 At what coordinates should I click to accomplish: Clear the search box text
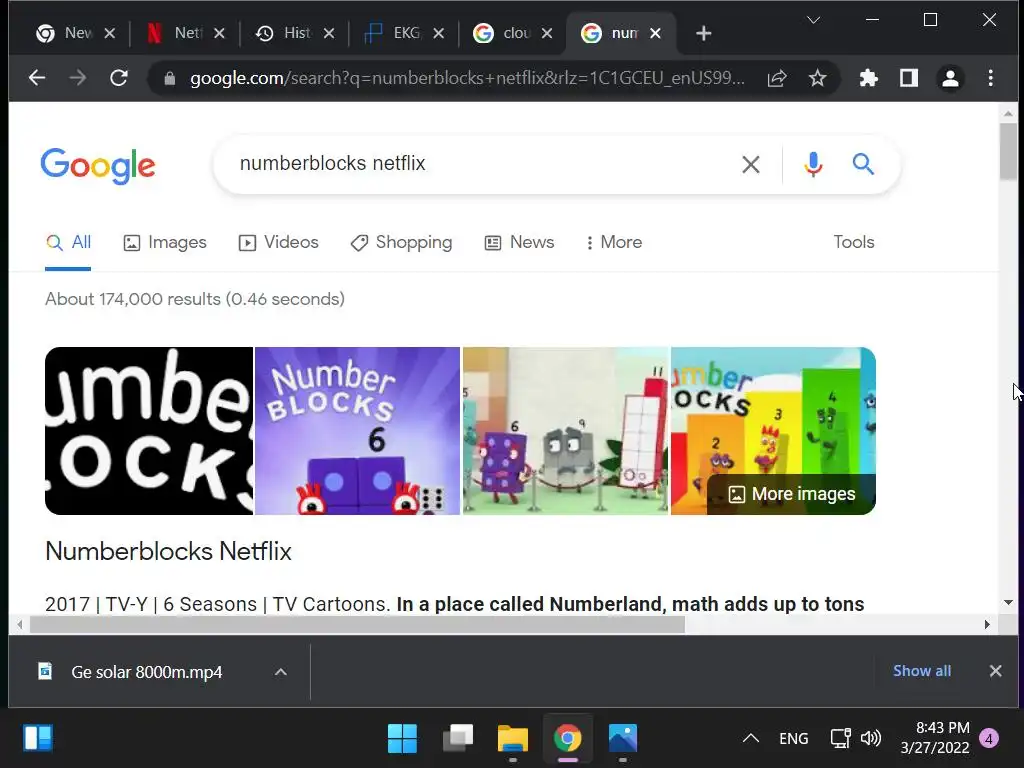(751, 165)
